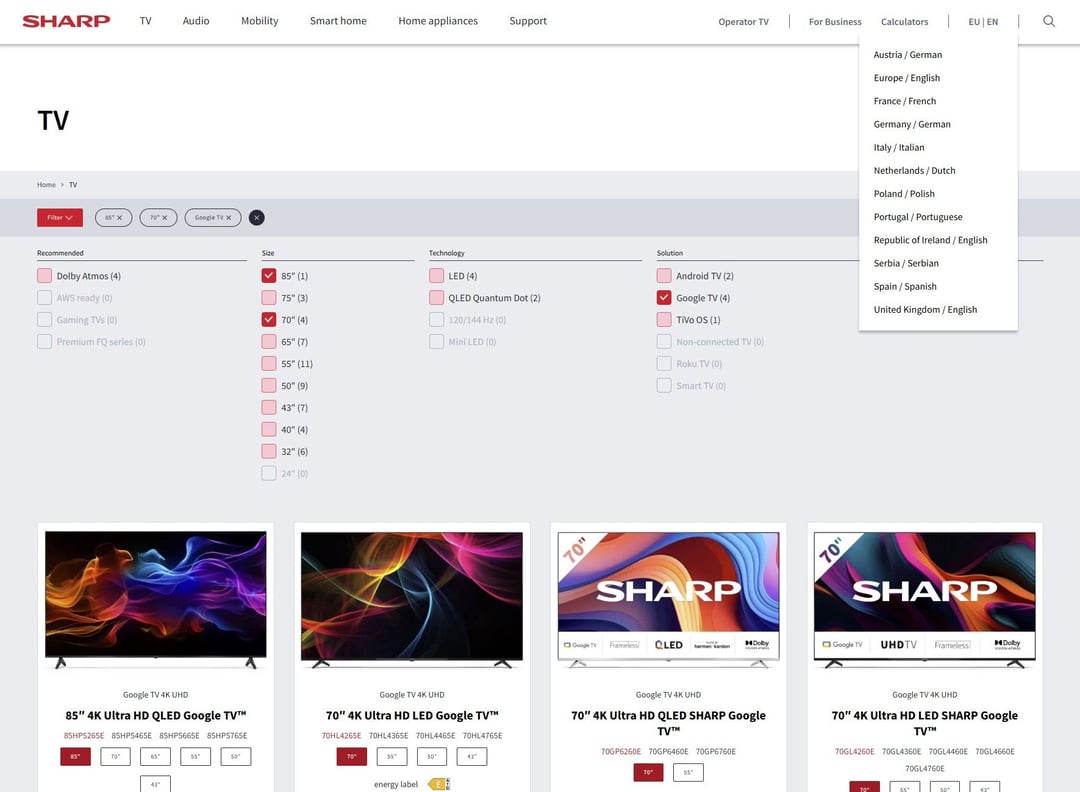Check the Dolby Atmos (4) filter
1080x792 pixels.
pyautogui.click(x=45, y=276)
